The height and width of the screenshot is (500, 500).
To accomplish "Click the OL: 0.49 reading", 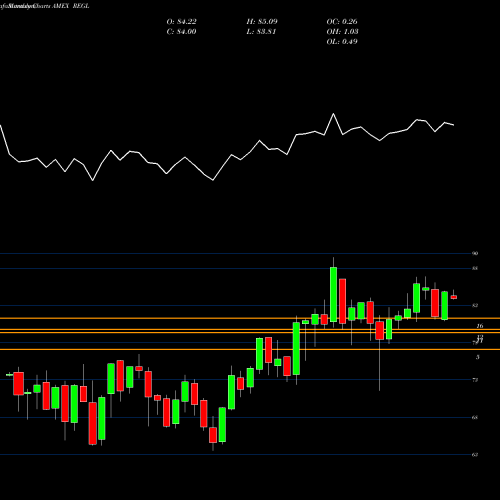I will point(342,42).
